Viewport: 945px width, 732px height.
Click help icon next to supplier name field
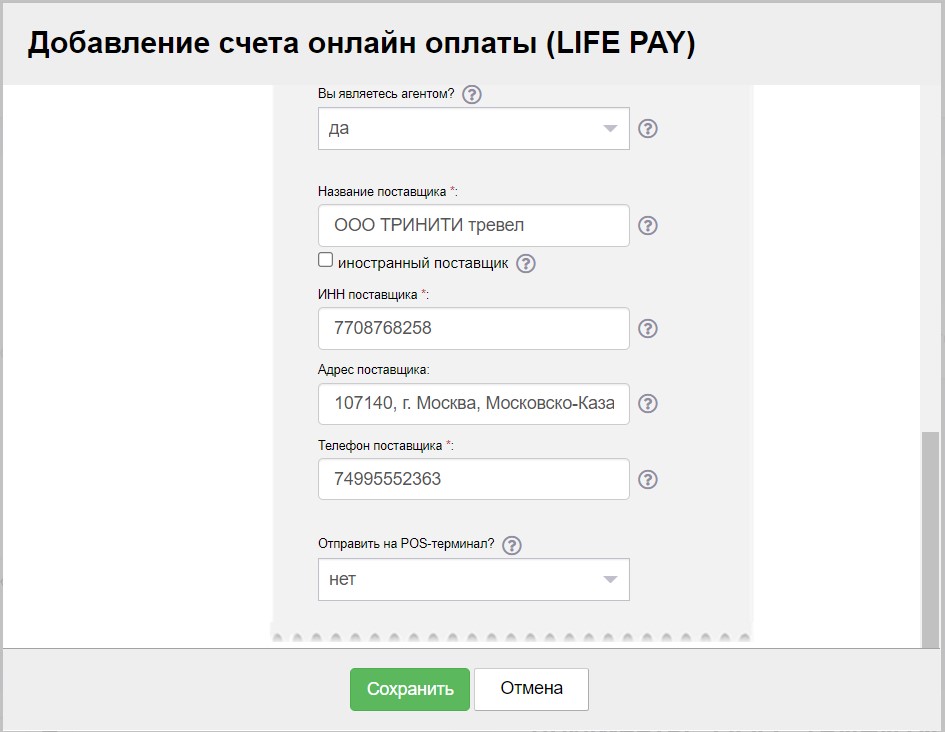648,225
